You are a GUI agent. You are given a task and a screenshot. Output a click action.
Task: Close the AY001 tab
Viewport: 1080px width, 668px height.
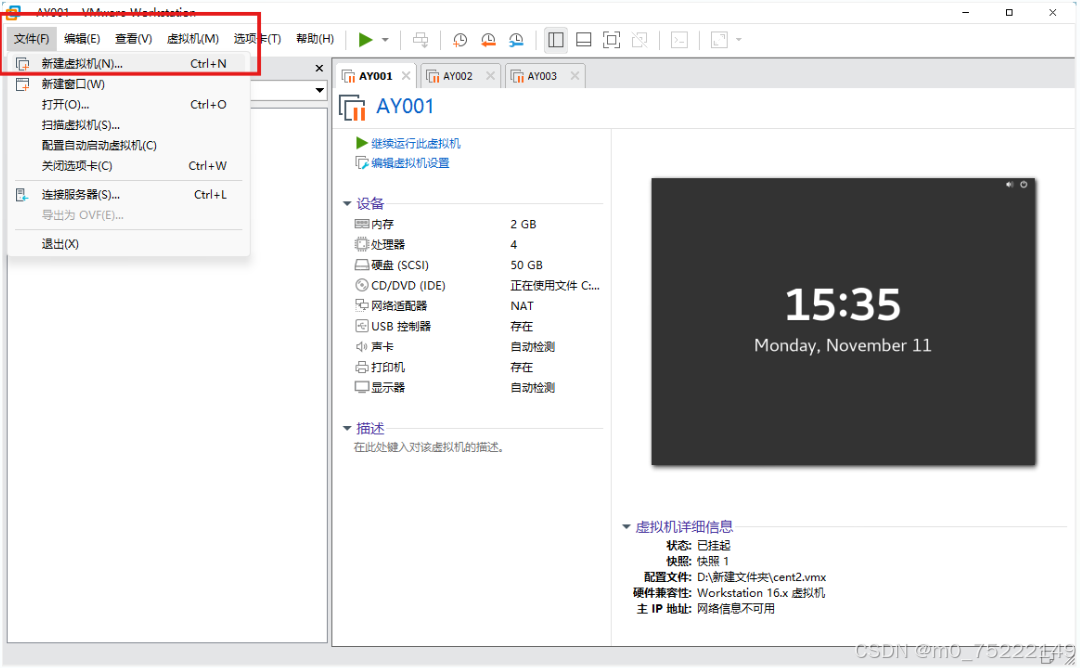[x=406, y=76]
